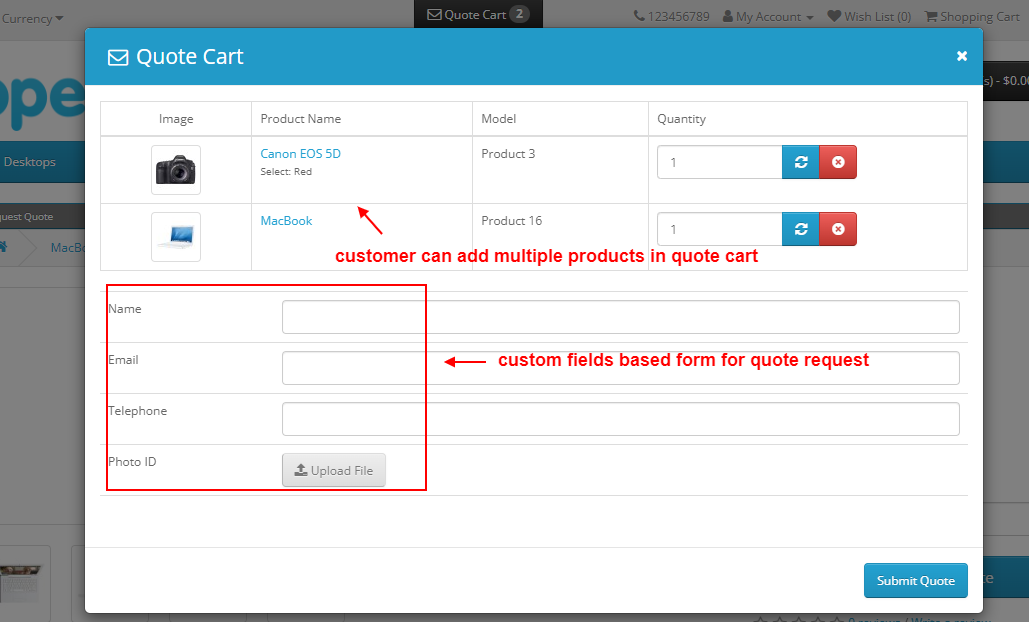Delete MacBook with the red remove icon

point(838,229)
